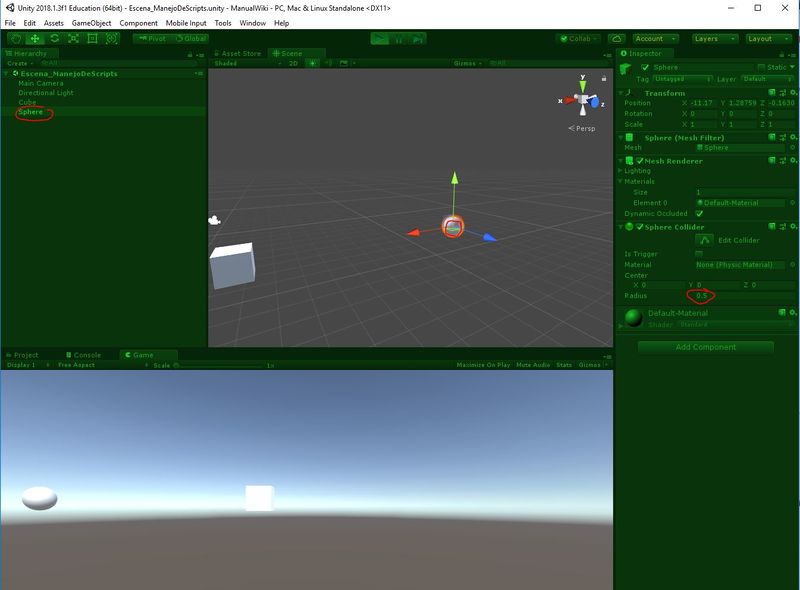This screenshot has width=800, height=590.
Task: Open Mesh Filter component gear menu
Action: point(793,137)
